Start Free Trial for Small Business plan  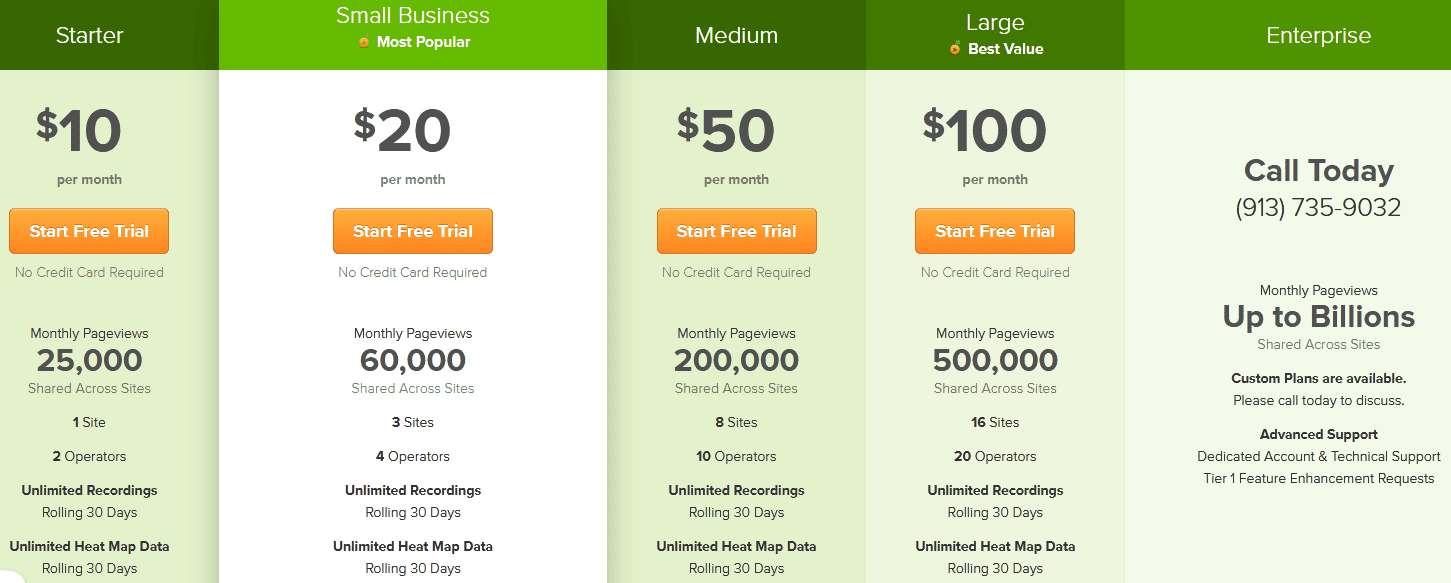413,230
